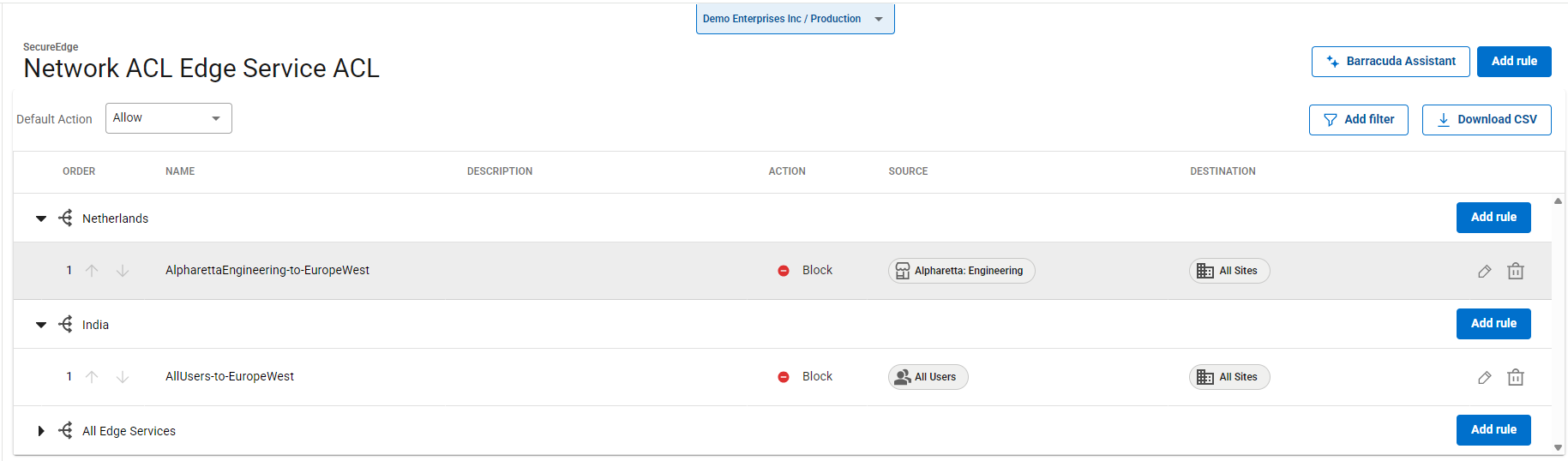The image size is (1568, 461).
Task: Move AlpharettaEngineering rule up with arrow
Action: point(92,271)
